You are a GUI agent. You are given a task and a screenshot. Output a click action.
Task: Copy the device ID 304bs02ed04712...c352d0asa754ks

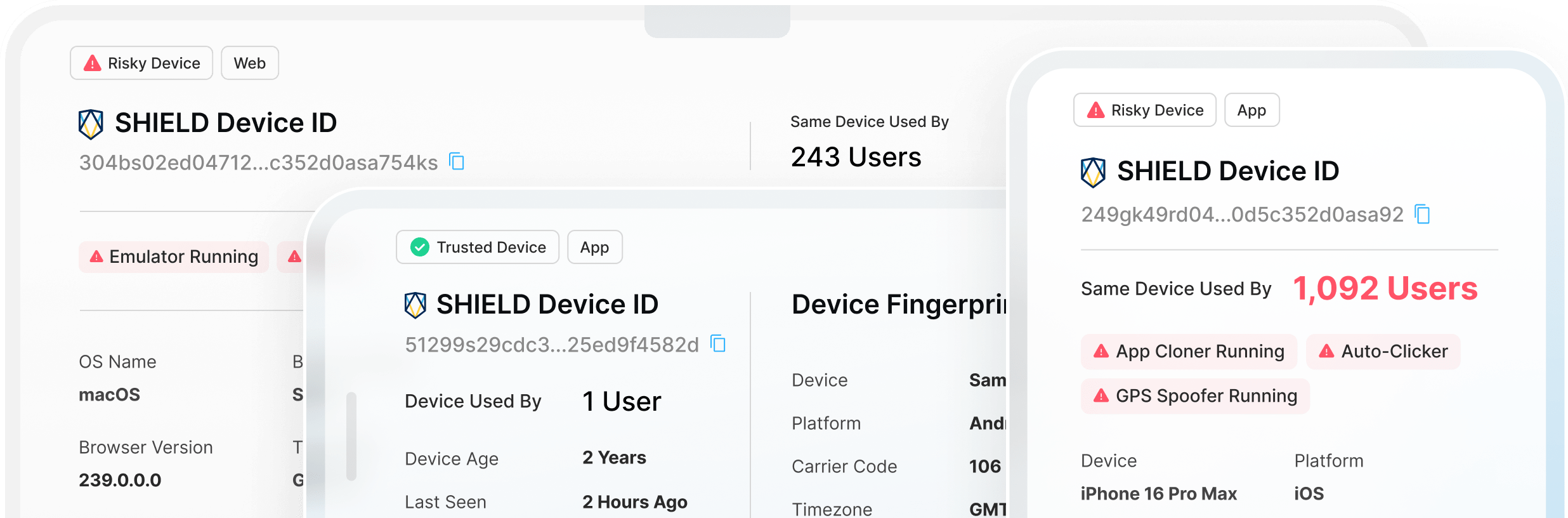(x=457, y=162)
